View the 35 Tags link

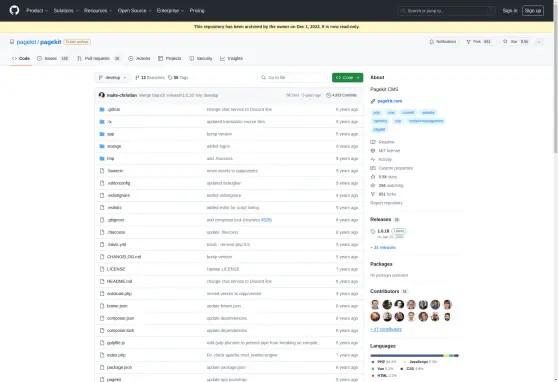pyautogui.click(x=178, y=78)
